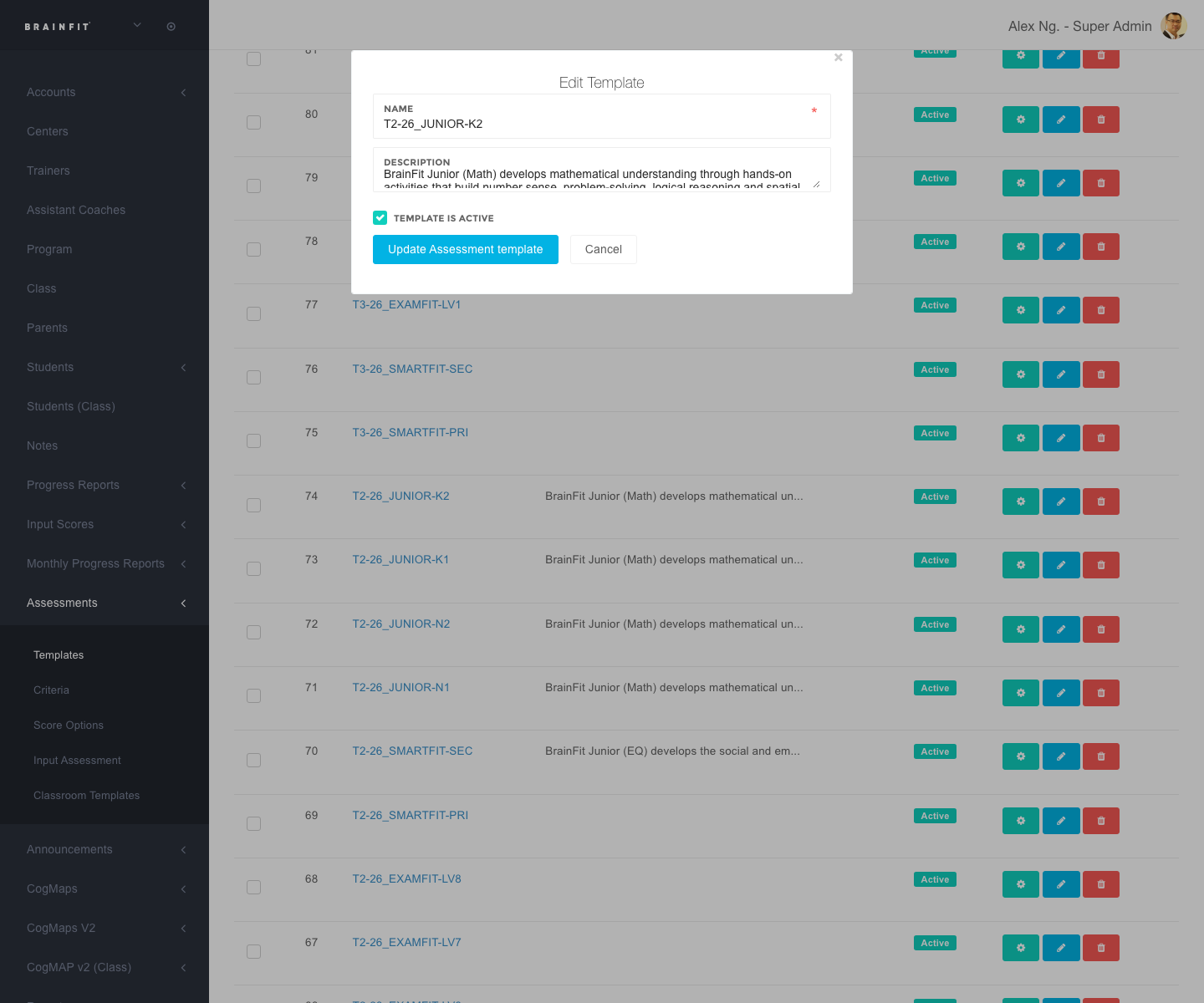Edit the T2-26_SMARTFIT-PRI template
The width and height of the screenshot is (1204, 1003).
pyautogui.click(x=1061, y=821)
